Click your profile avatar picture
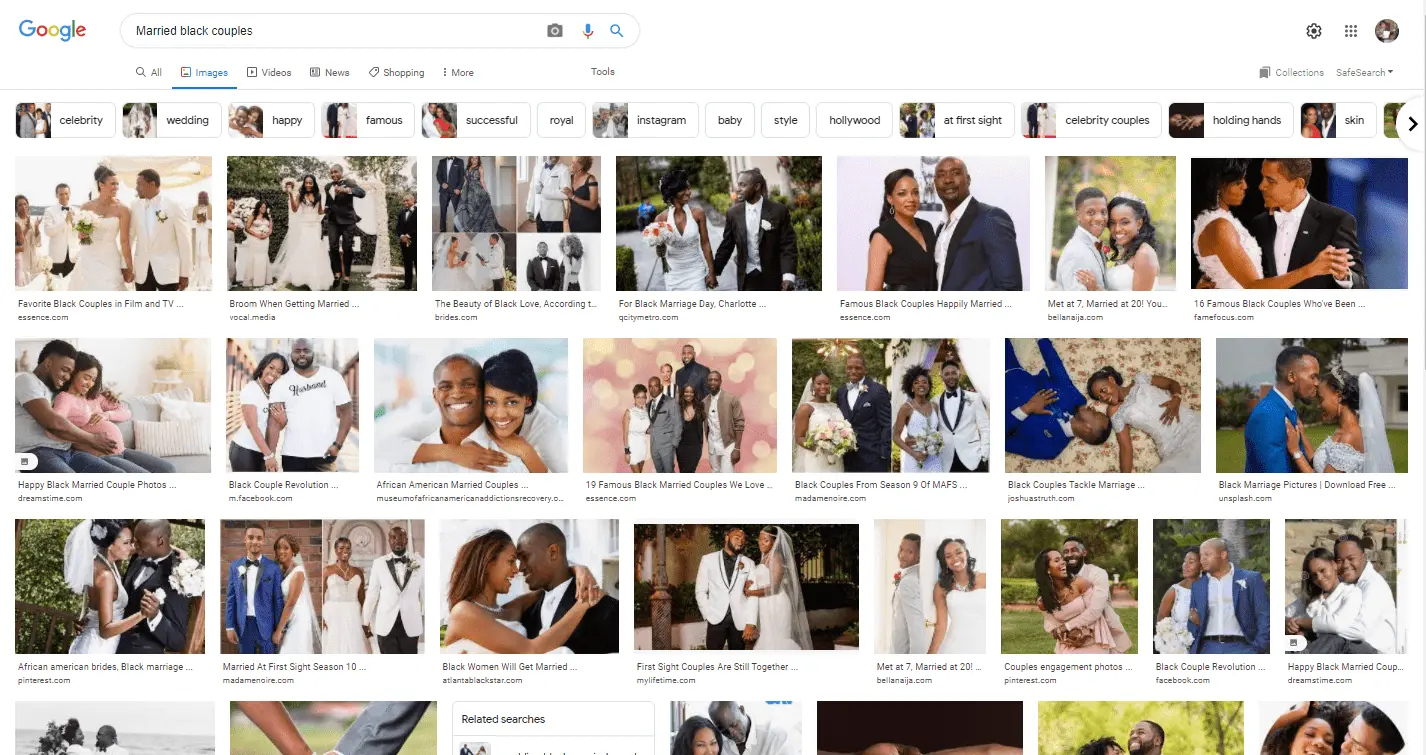This screenshot has height=755, width=1426. click(1387, 30)
